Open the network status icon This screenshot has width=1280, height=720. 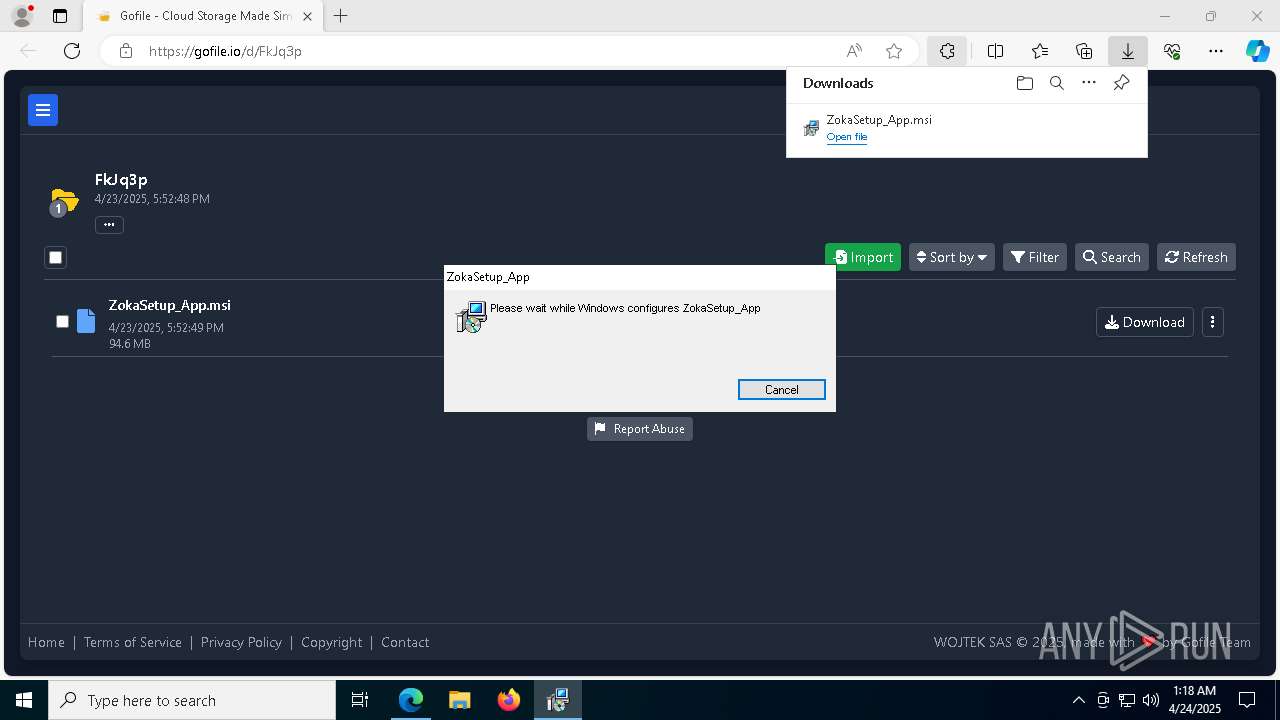point(1127,700)
